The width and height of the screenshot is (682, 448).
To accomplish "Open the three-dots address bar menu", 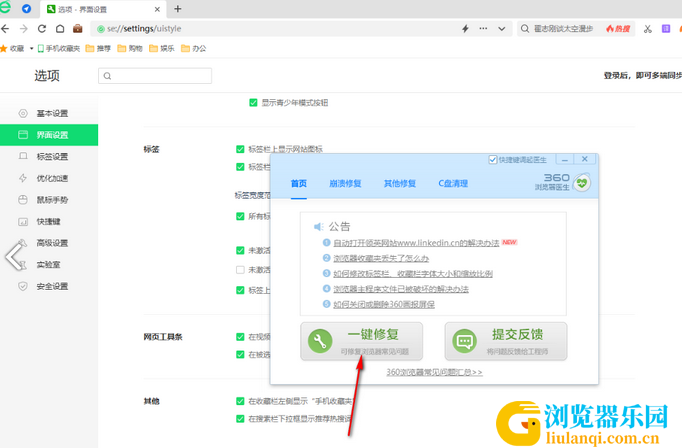I will [483, 29].
